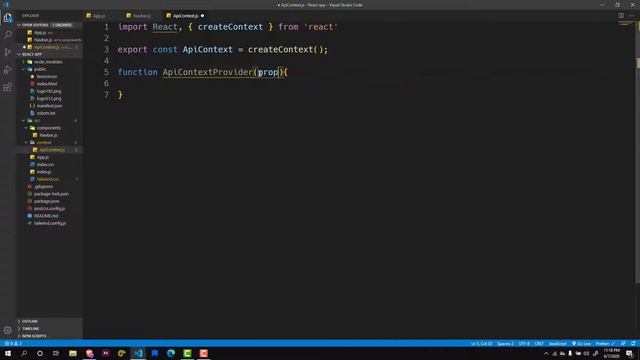Click the editor vertical scrollbar

(x=638, y=153)
